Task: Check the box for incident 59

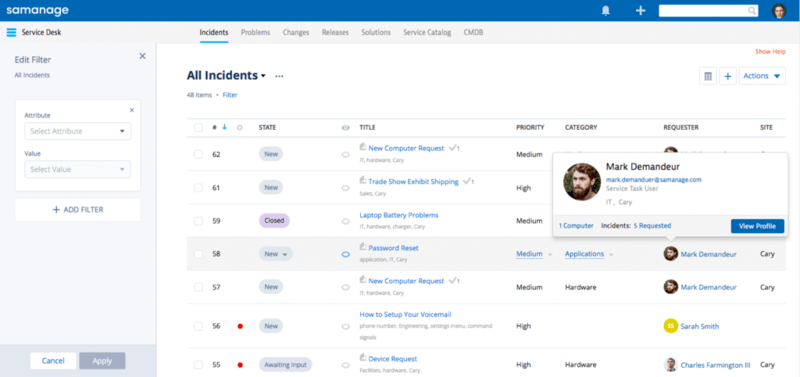Action: point(198,221)
